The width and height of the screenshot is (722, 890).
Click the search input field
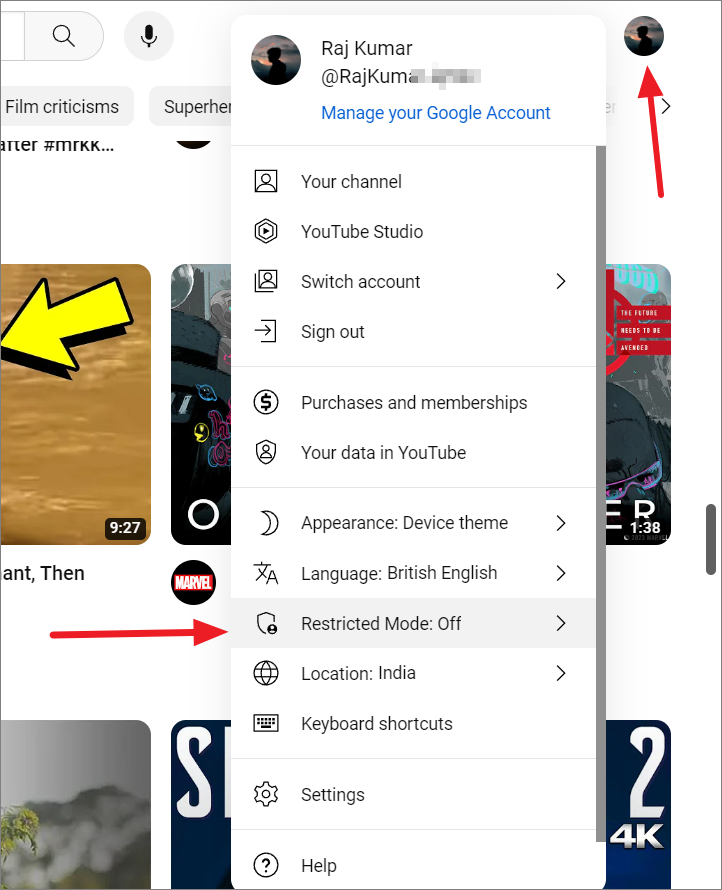point(12,36)
